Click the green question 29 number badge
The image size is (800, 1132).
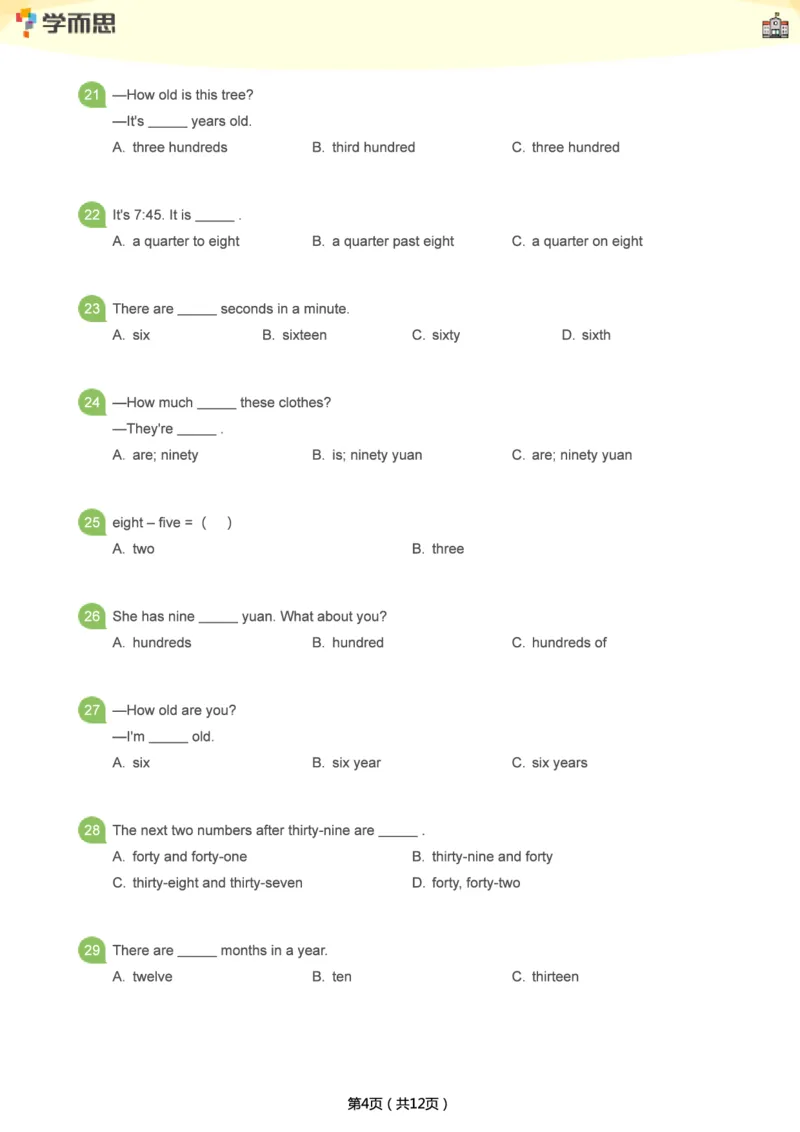92,951
